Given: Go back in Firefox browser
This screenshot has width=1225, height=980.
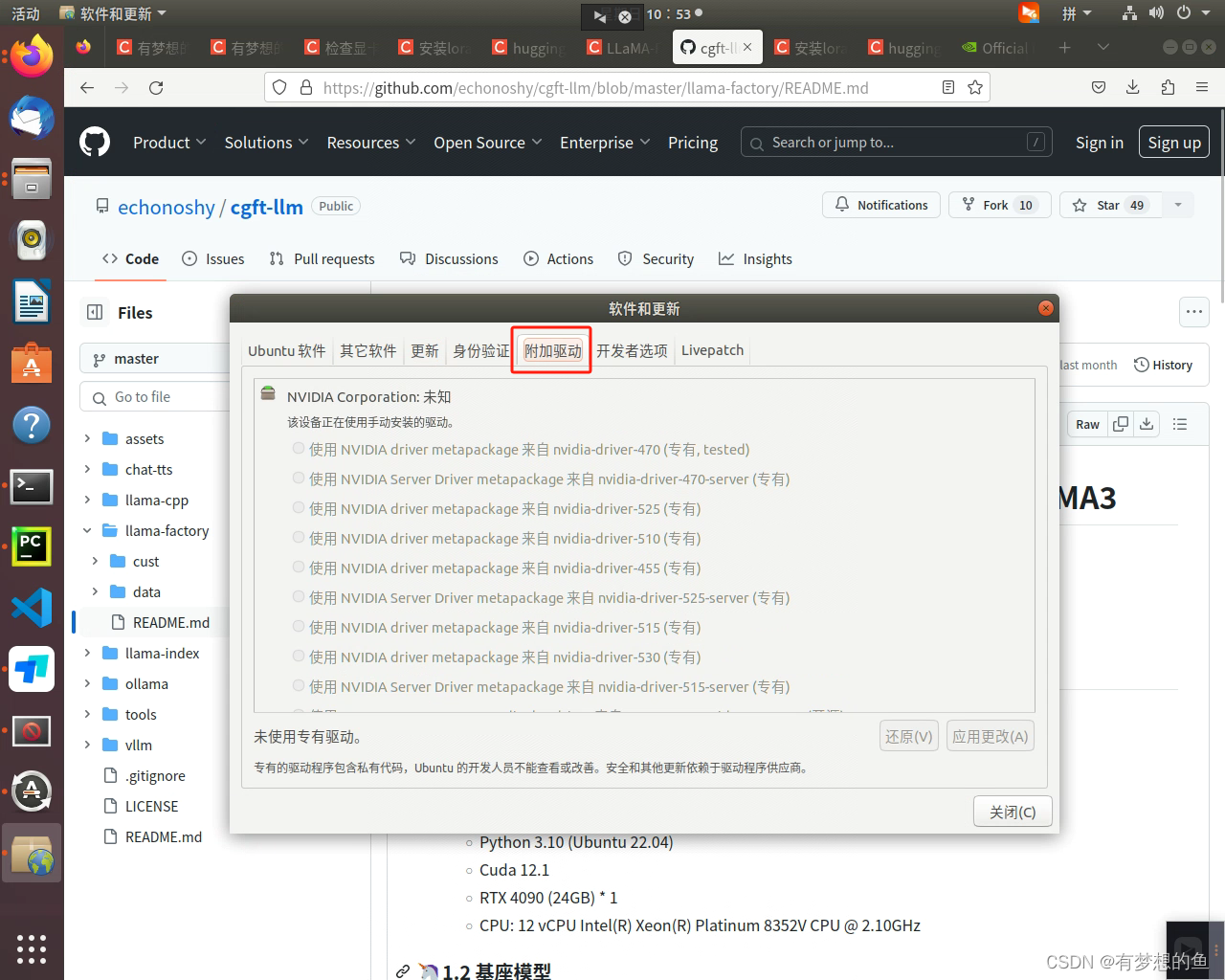Looking at the screenshot, I should click(x=87, y=87).
